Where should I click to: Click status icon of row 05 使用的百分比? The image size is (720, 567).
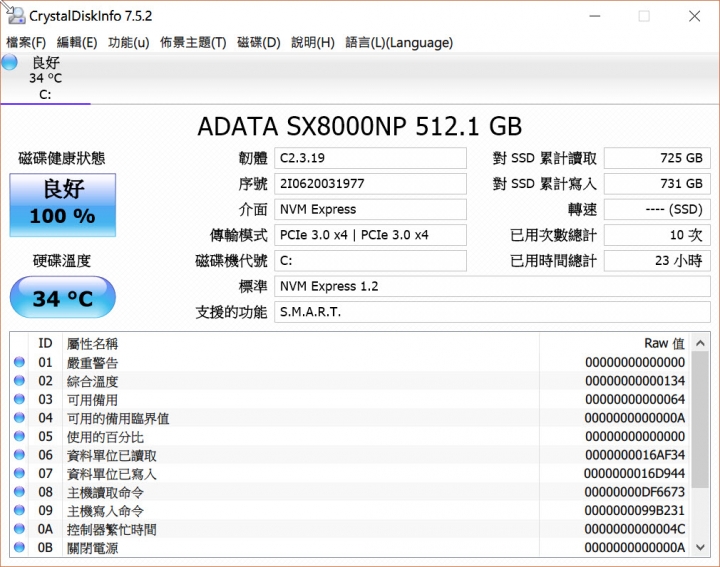(19, 436)
